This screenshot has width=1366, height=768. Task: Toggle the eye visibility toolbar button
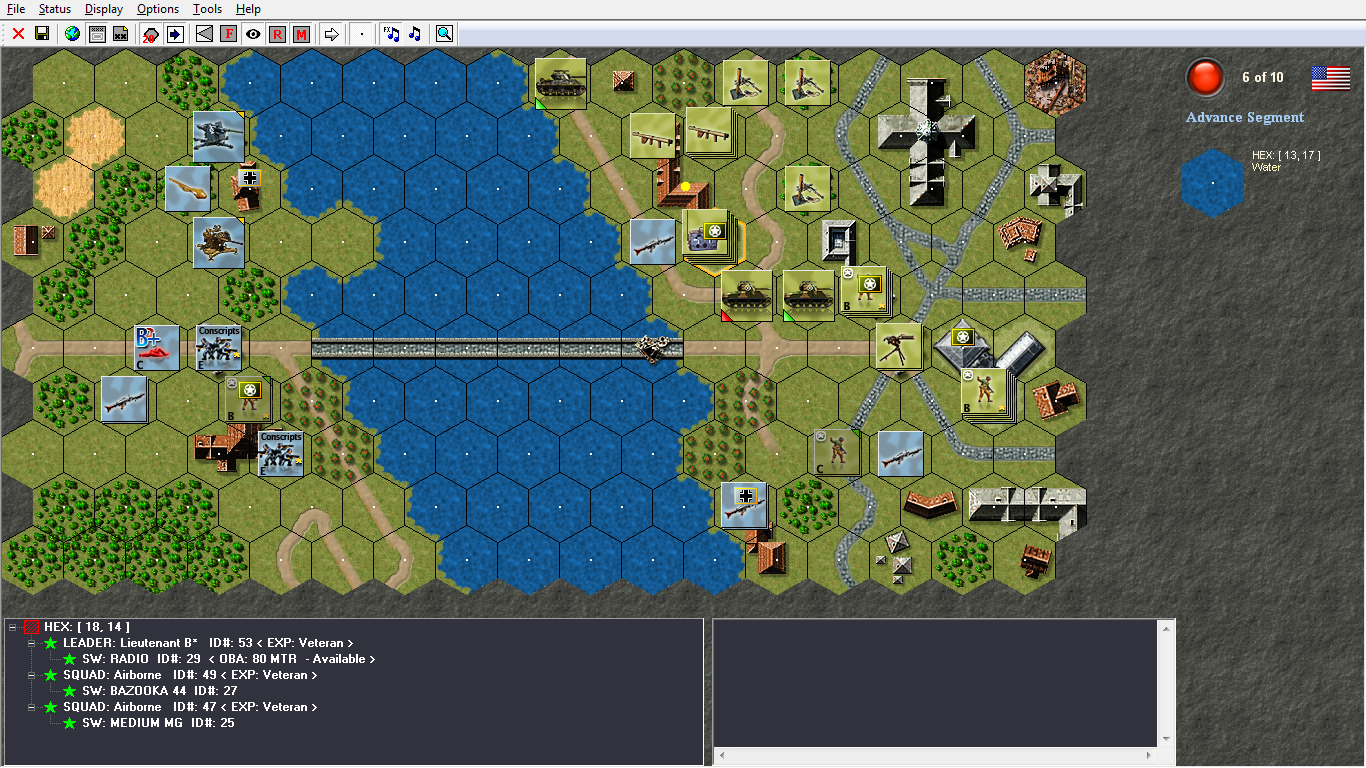coord(253,34)
